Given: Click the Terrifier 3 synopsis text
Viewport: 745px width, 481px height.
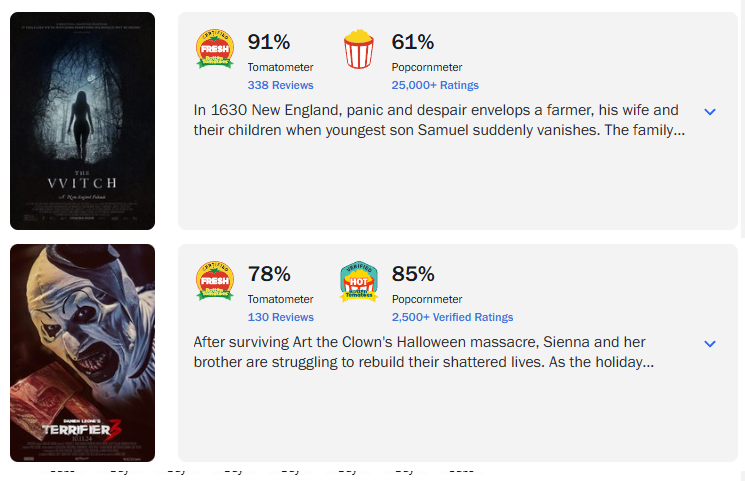Looking at the screenshot, I should point(424,352).
